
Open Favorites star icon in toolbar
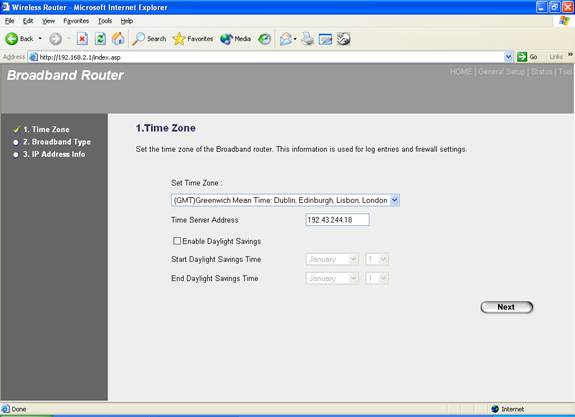(179, 39)
